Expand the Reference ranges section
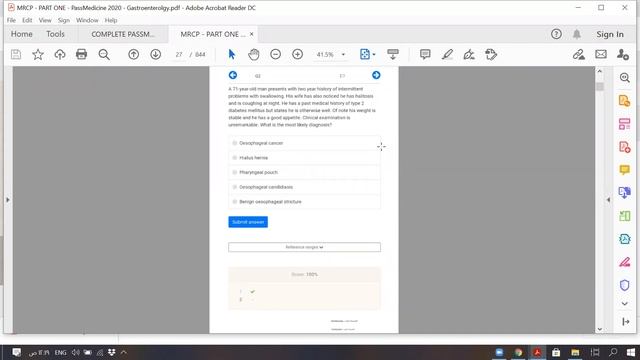 click(304, 247)
